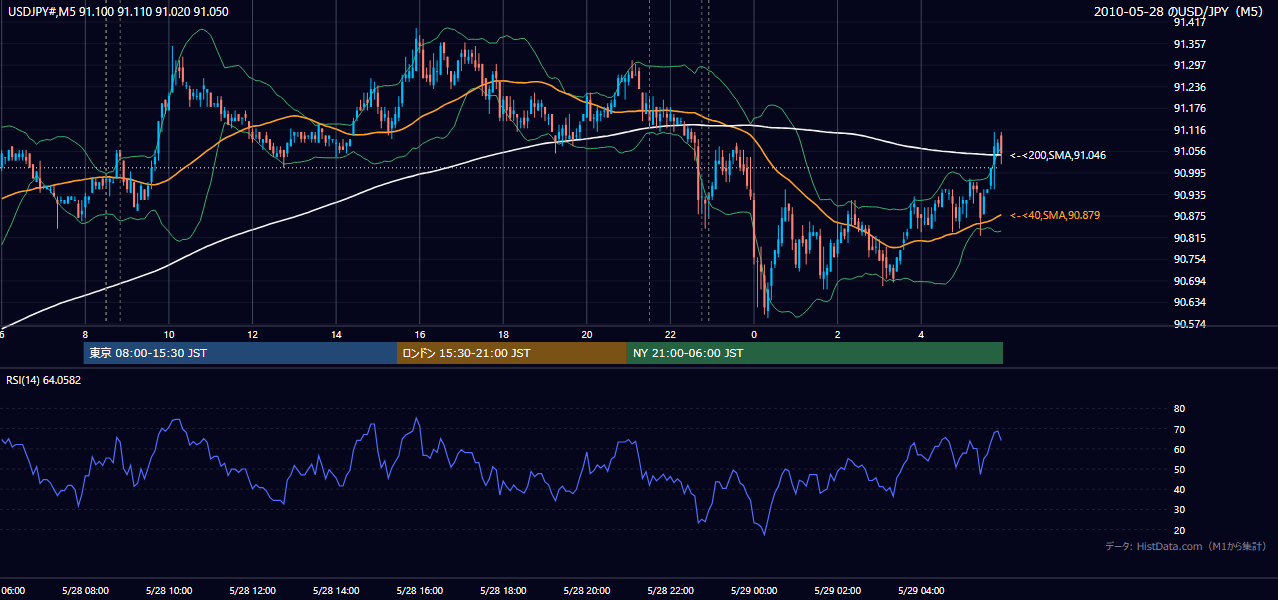
Task: Click price axis value 90.754
Action: [x=1190, y=259]
